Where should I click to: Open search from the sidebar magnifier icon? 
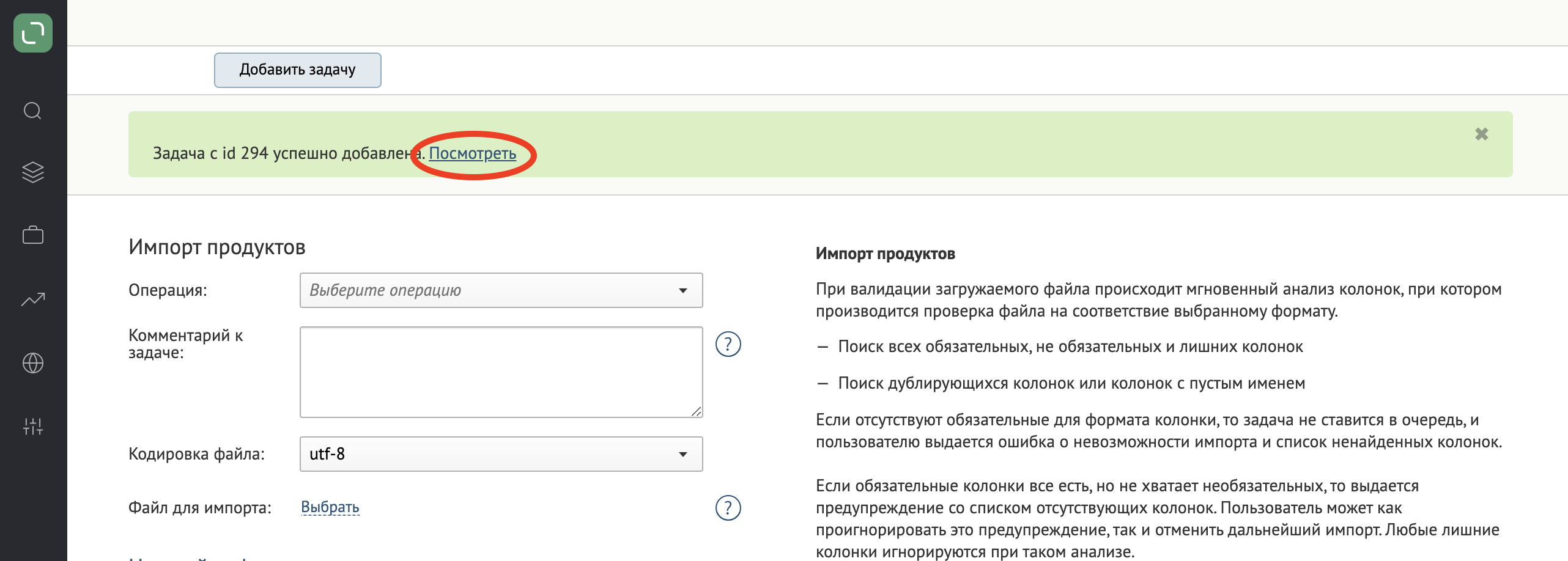32,111
